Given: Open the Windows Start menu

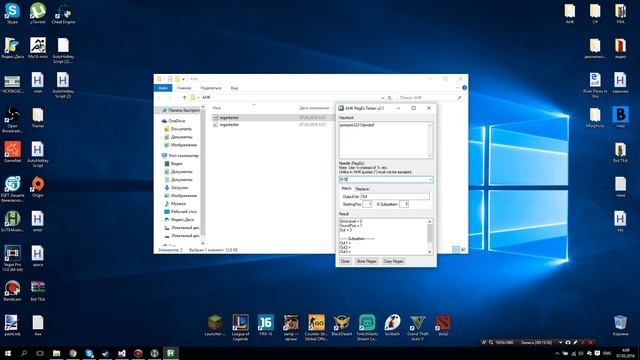Looking at the screenshot, I should coord(7,353).
